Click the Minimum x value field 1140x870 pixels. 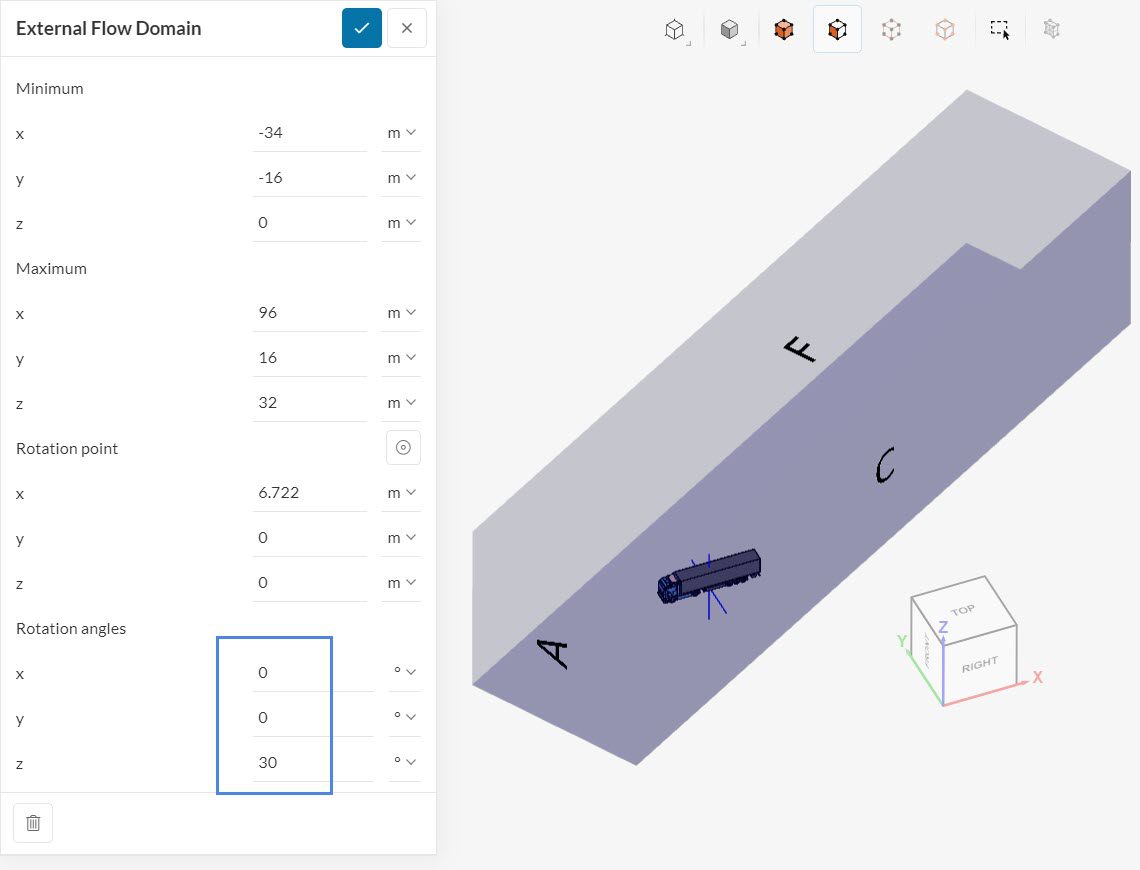(309, 132)
